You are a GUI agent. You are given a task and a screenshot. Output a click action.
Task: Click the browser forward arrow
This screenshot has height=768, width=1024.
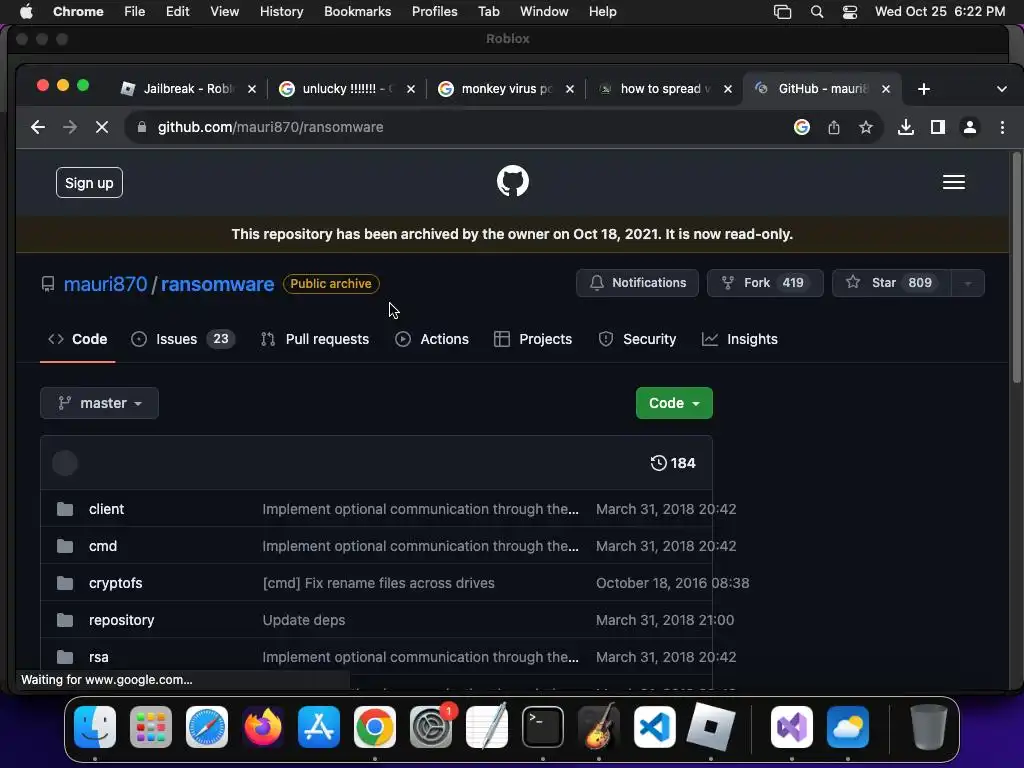(70, 127)
